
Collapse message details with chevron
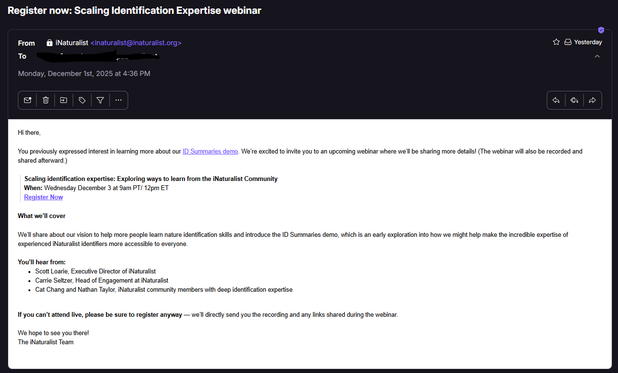pos(598,56)
